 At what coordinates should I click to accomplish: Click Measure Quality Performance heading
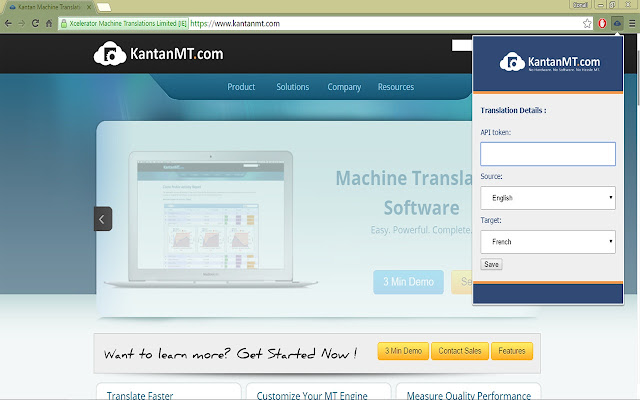(x=469, y=395)
